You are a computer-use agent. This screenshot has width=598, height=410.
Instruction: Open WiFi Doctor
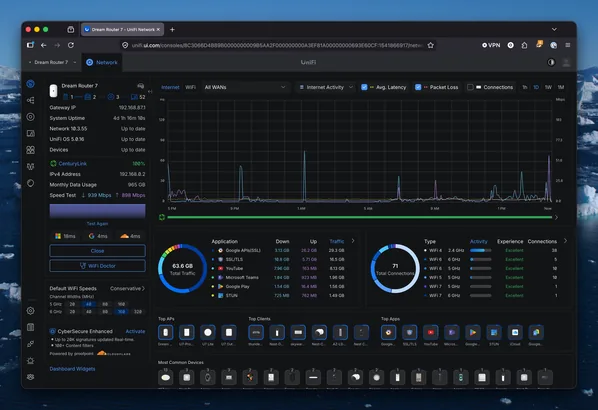(x=97, y=266)
